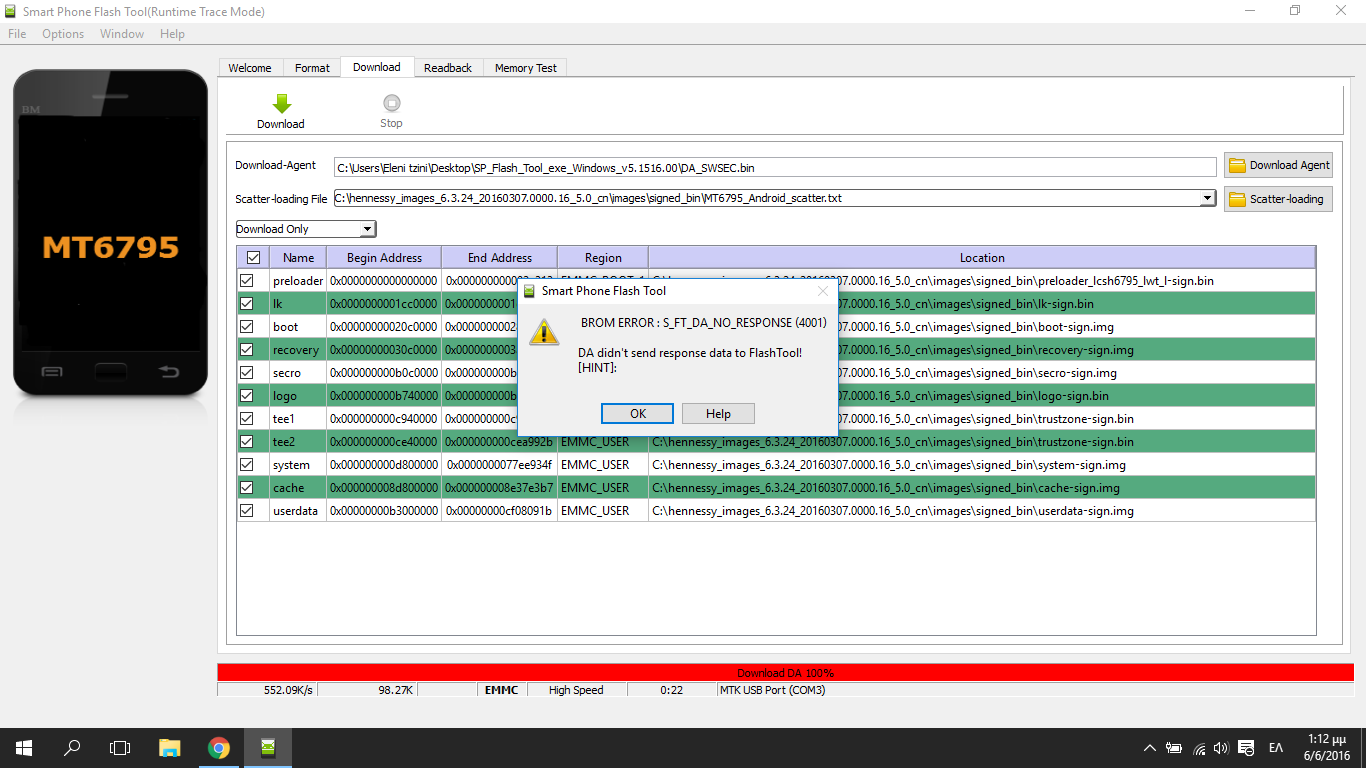The width and height of the screenshot is (1366, 768).
Task: Click the Stop icon in toolbar
Action: coord(391,103)
